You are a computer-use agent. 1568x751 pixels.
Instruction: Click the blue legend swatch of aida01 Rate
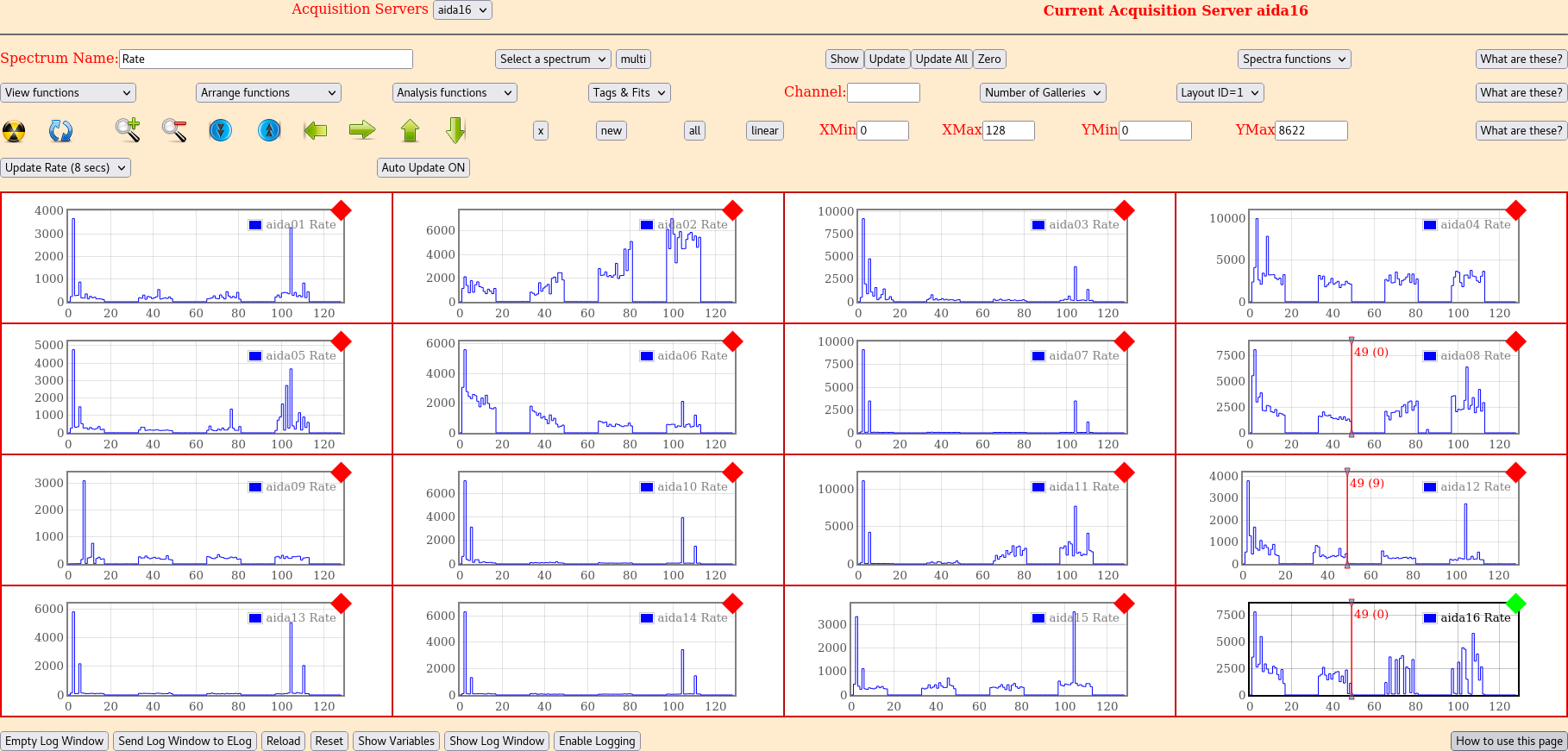[x=255, y=225]
